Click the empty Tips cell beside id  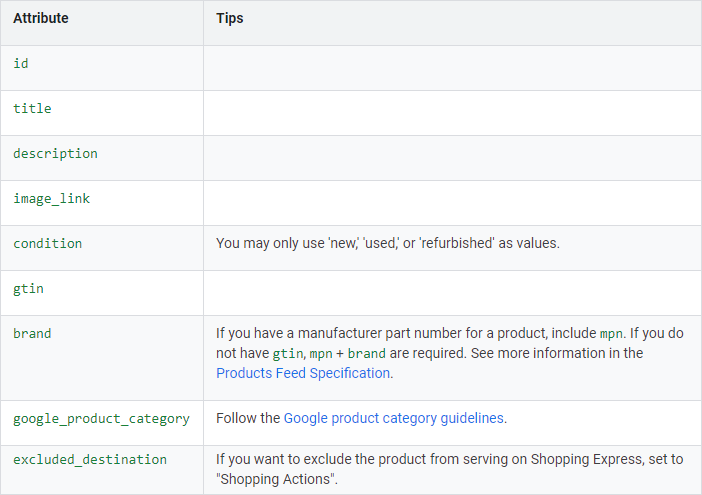pyautogui.click(x=452, y=63)
